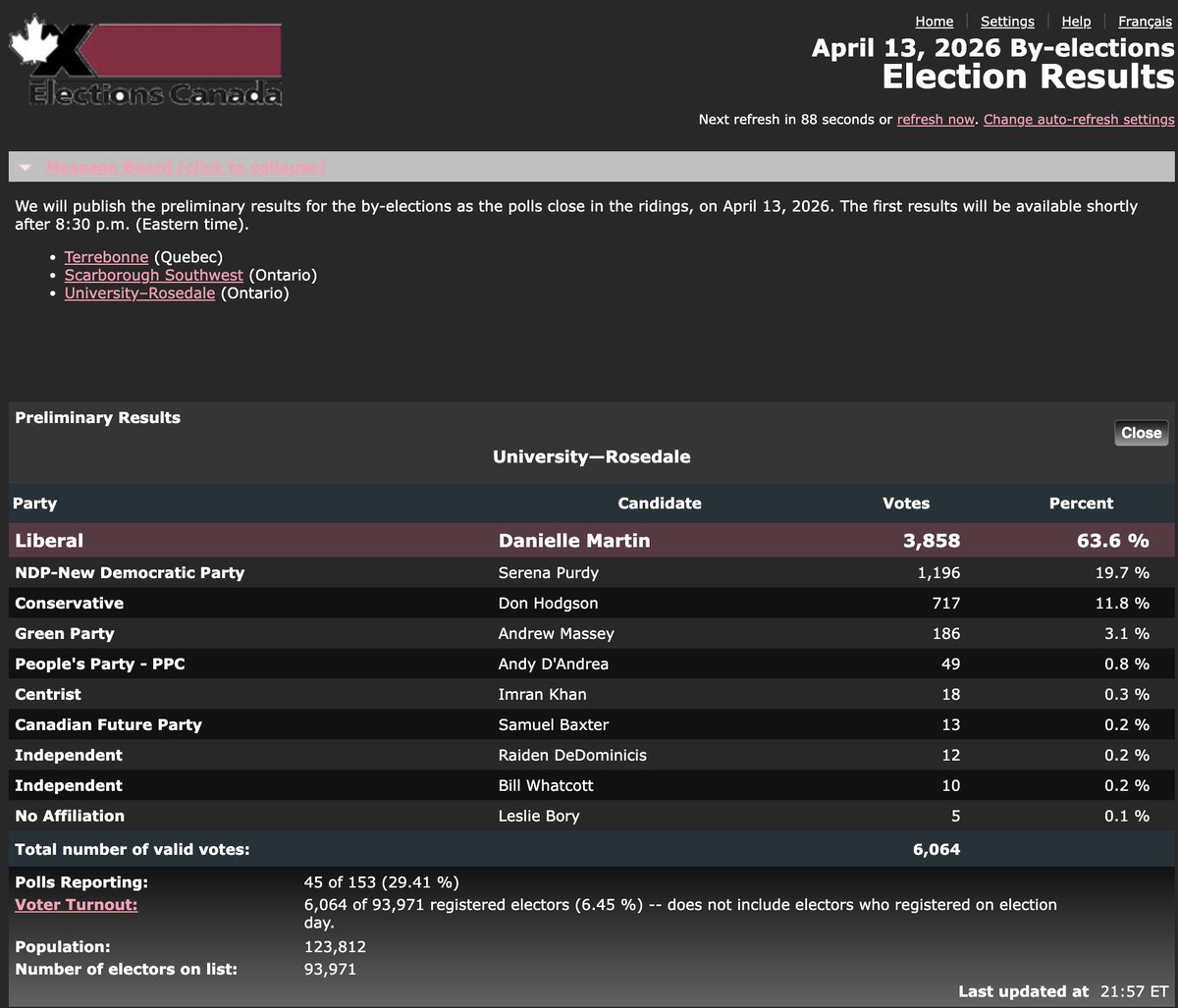This screenshot has width=1178, height=1008.
Task: Open the Message Board header link
Action: coord(186,168)
